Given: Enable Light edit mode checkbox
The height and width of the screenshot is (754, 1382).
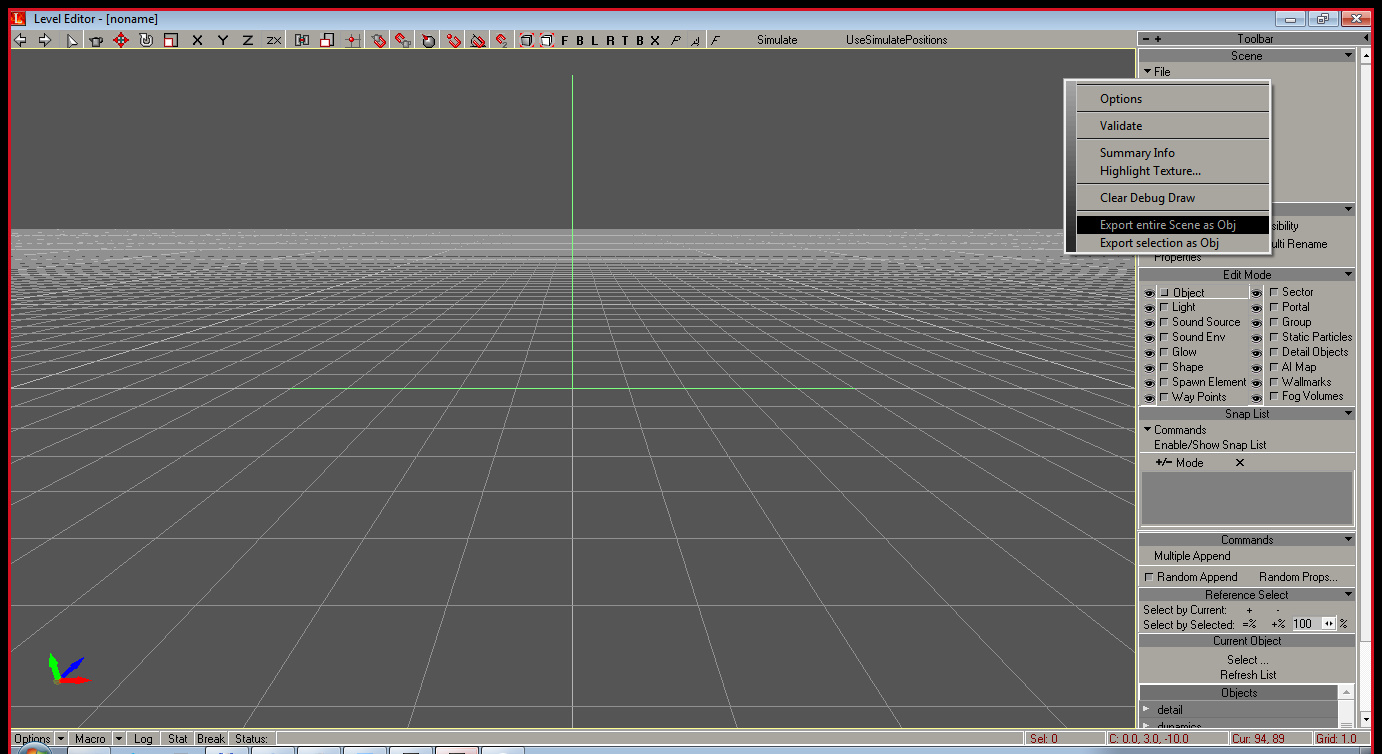Looking at the screenshot, I should (x=1164, y=308).
